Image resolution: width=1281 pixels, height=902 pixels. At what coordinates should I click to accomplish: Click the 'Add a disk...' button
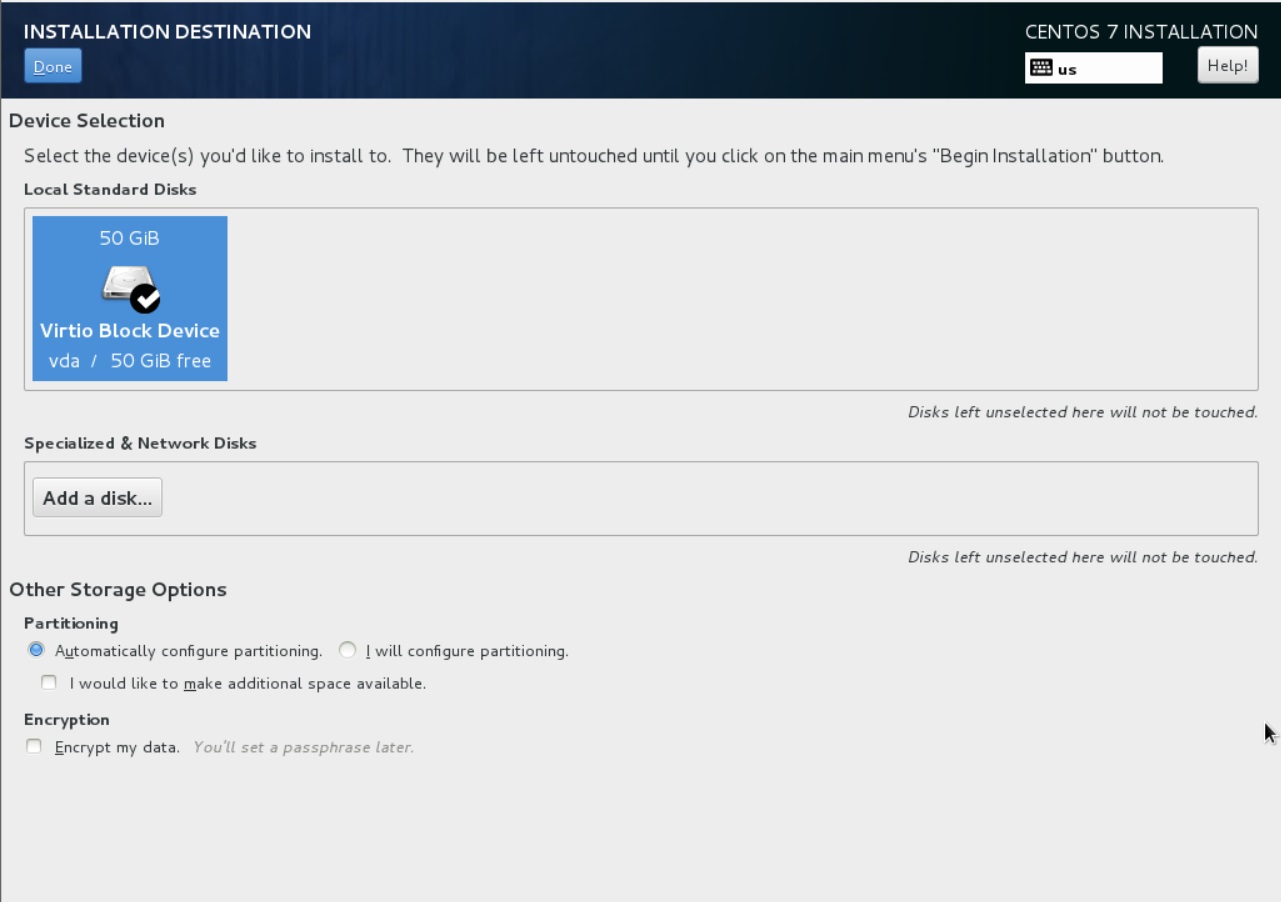97,498
